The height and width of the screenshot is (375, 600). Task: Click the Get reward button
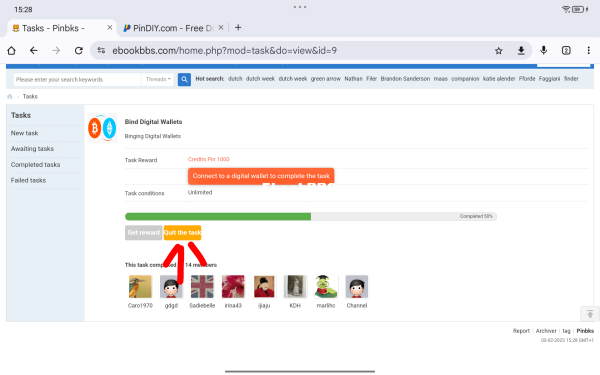coord(143,233)
